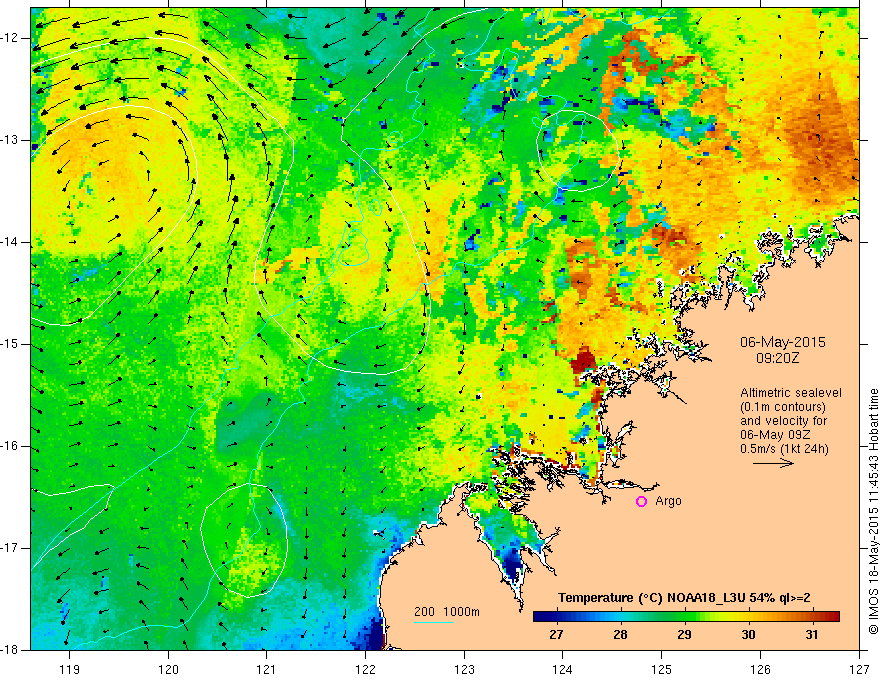Click the 28 tick label on color bar

620,635
